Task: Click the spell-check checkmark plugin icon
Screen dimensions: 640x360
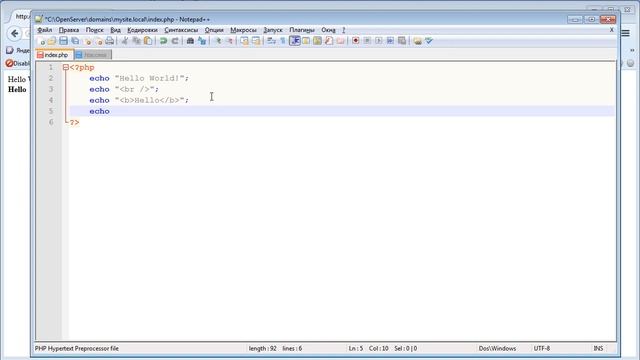Action: point(429,41)
